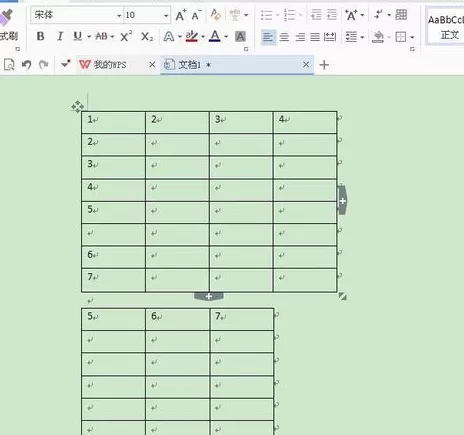
Task: Open borders dropdown arrow
Action: point(412,37)
